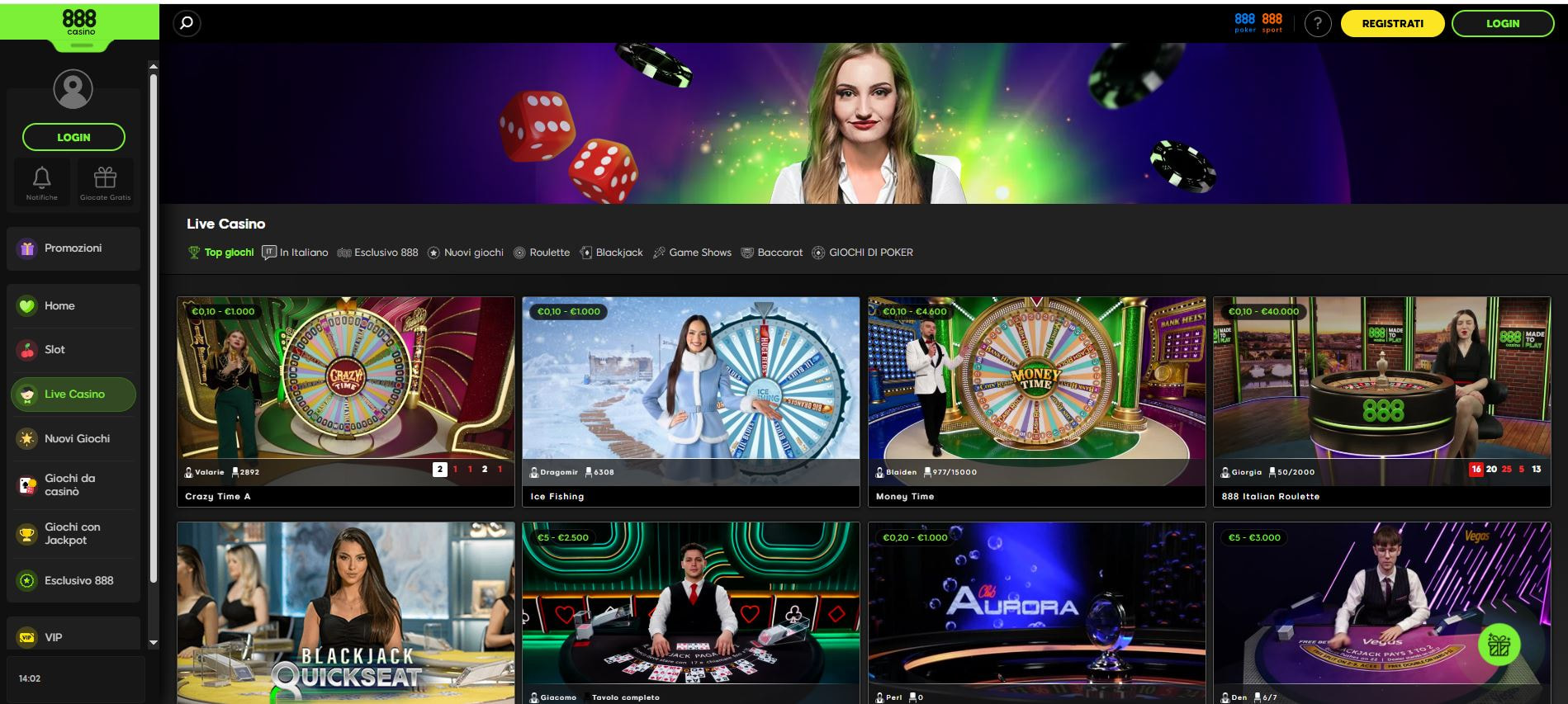This screenshot has width=1568, height=704.
Task: Click the Giochi da casinò cards icon
Action: click(x=27, y=485)
